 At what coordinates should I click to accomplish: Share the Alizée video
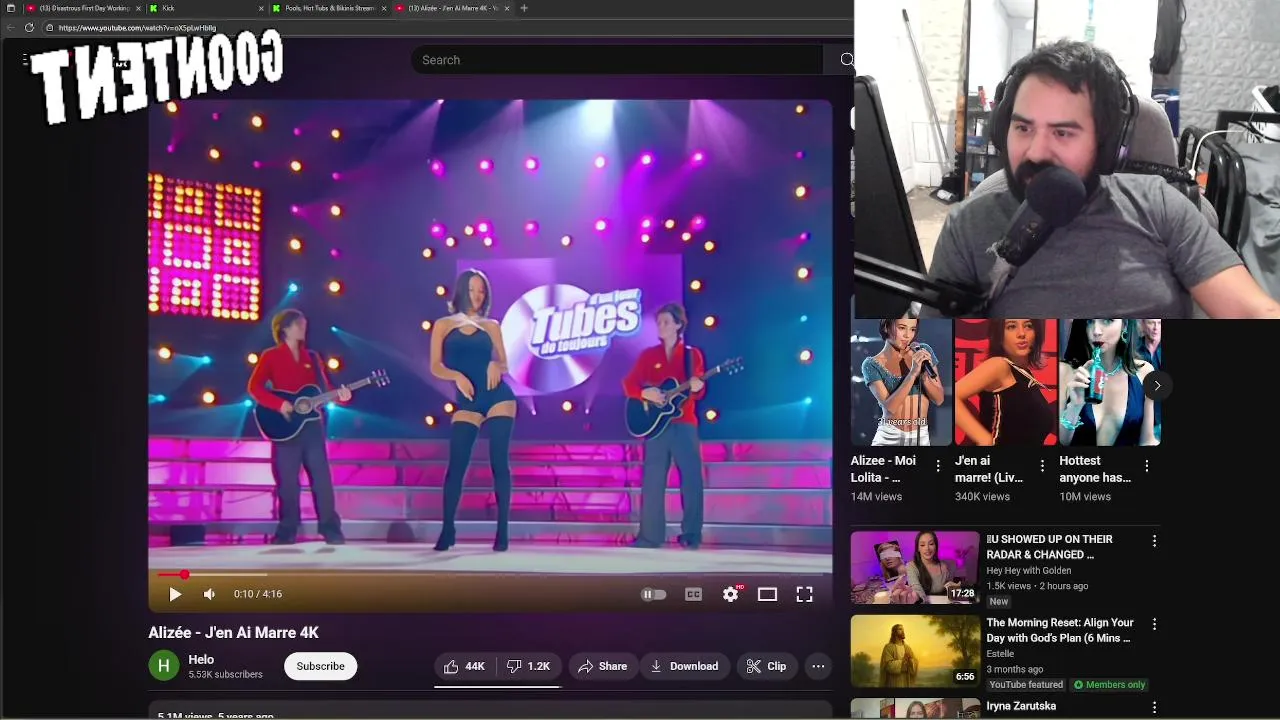click(602, 666)
